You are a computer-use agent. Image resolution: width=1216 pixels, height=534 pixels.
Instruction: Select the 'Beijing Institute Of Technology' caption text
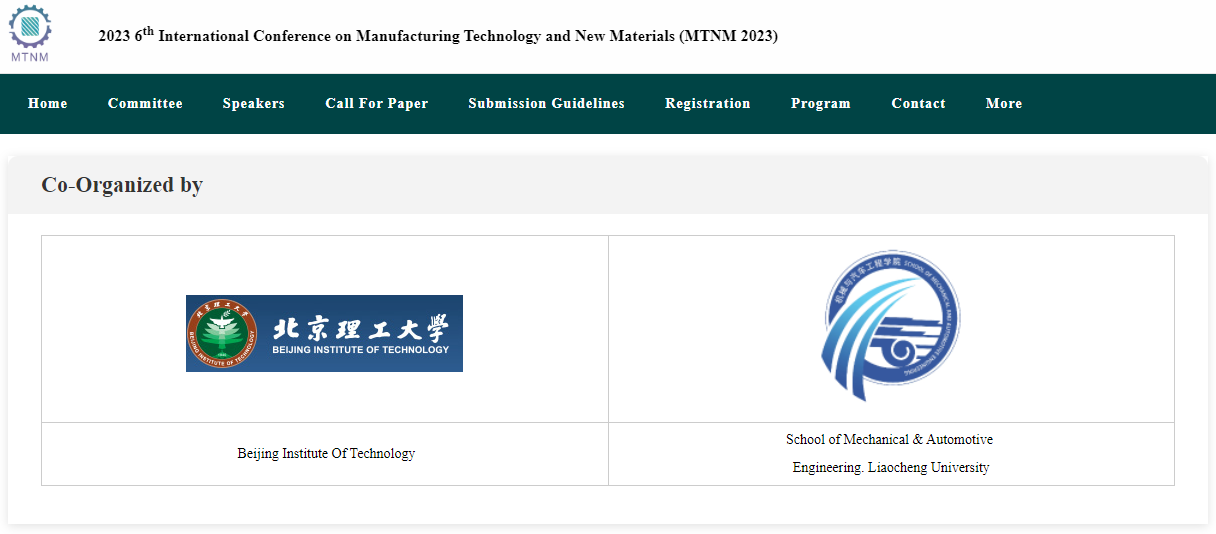(326, 453)
